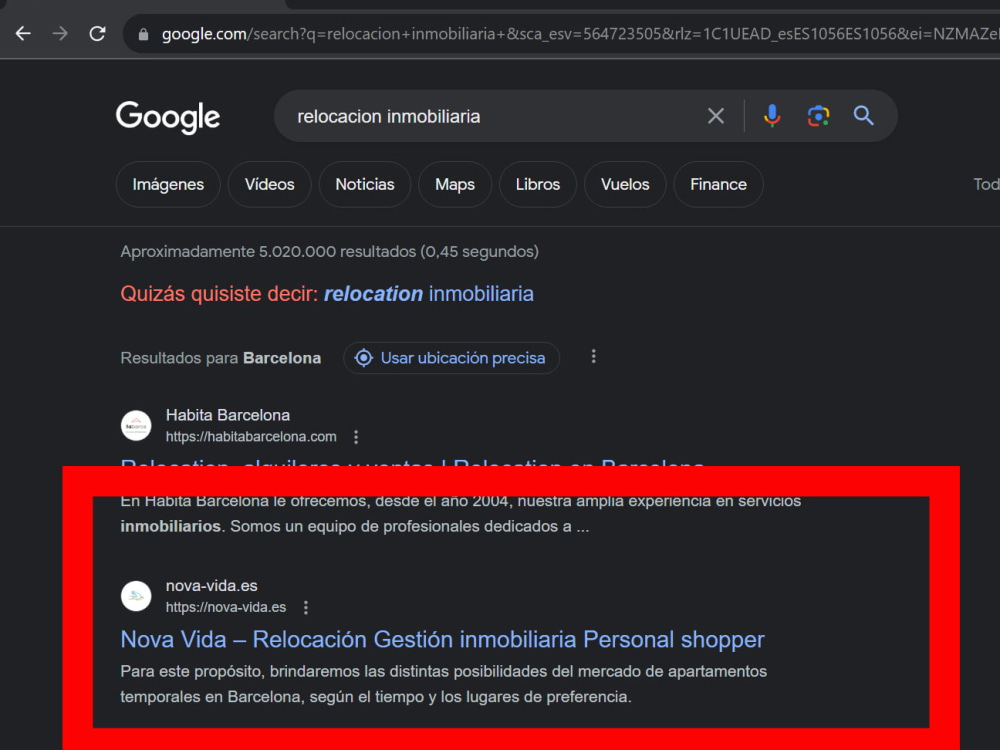Click 'Usar ubicación precisa' button

452,358
